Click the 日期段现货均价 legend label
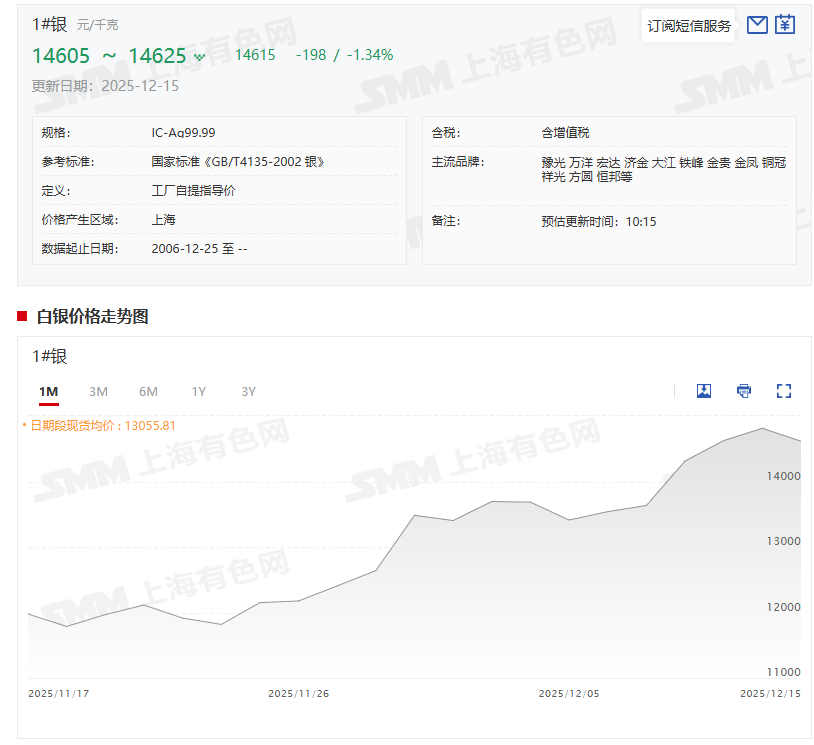 (102, 425)
